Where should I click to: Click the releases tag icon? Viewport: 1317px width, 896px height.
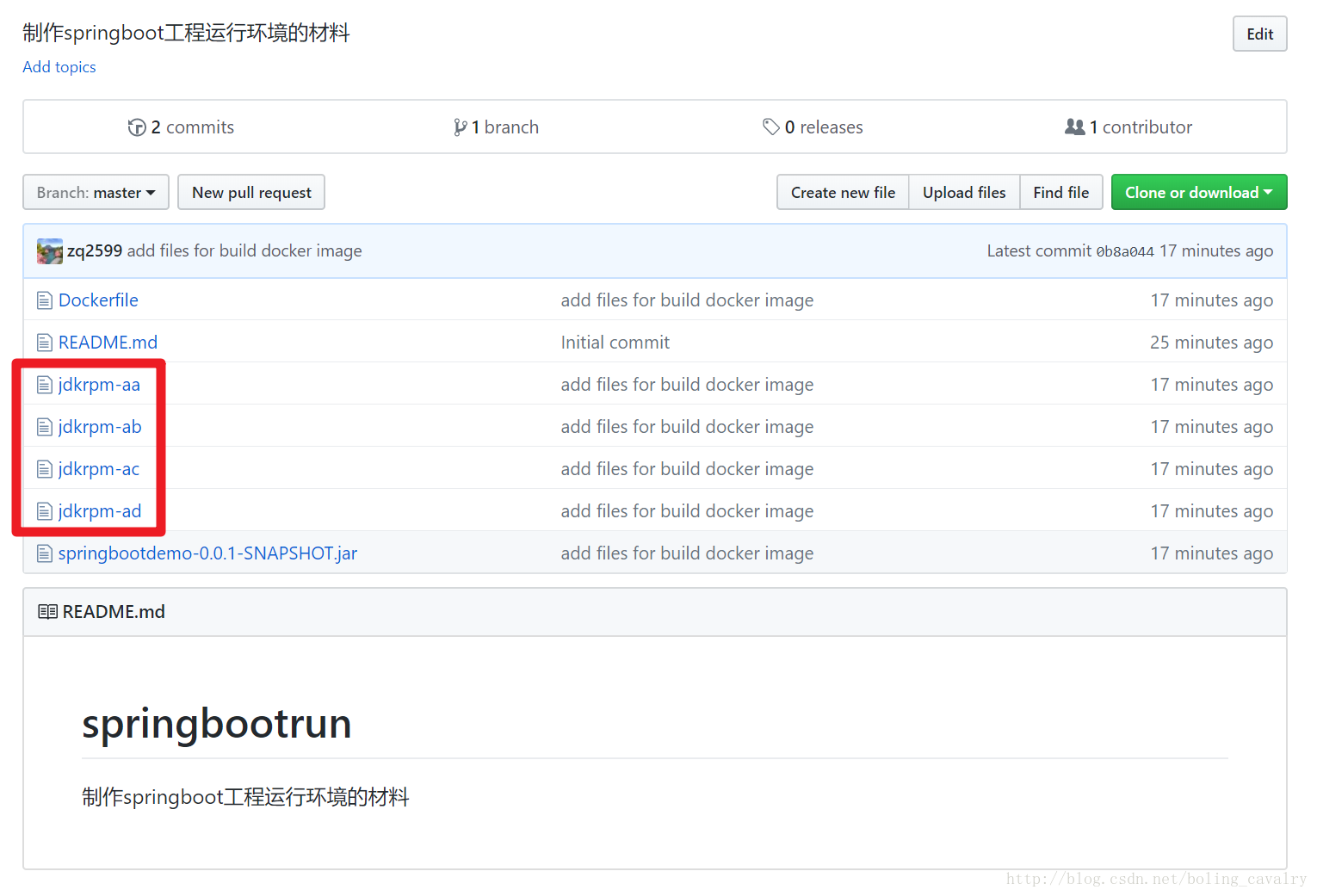pyautogui.click(x=771, y=127)
